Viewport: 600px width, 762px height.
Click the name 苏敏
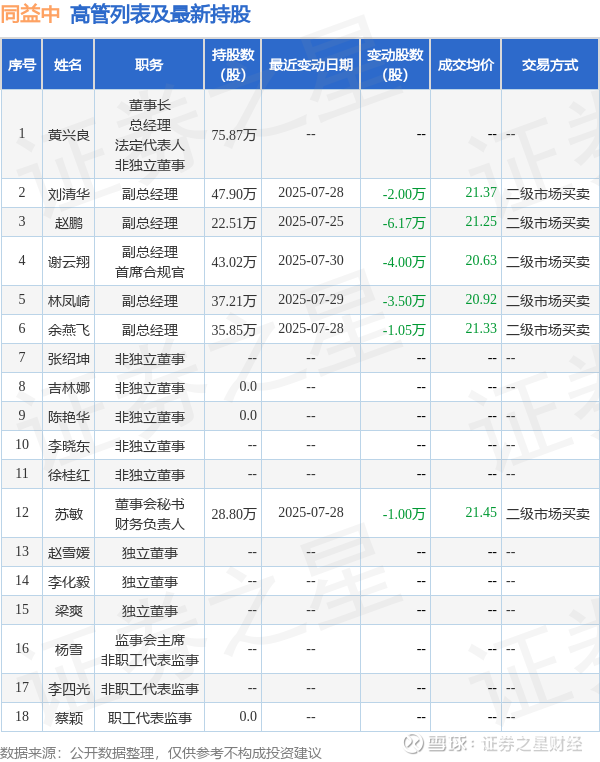click(x=69, y=514)
